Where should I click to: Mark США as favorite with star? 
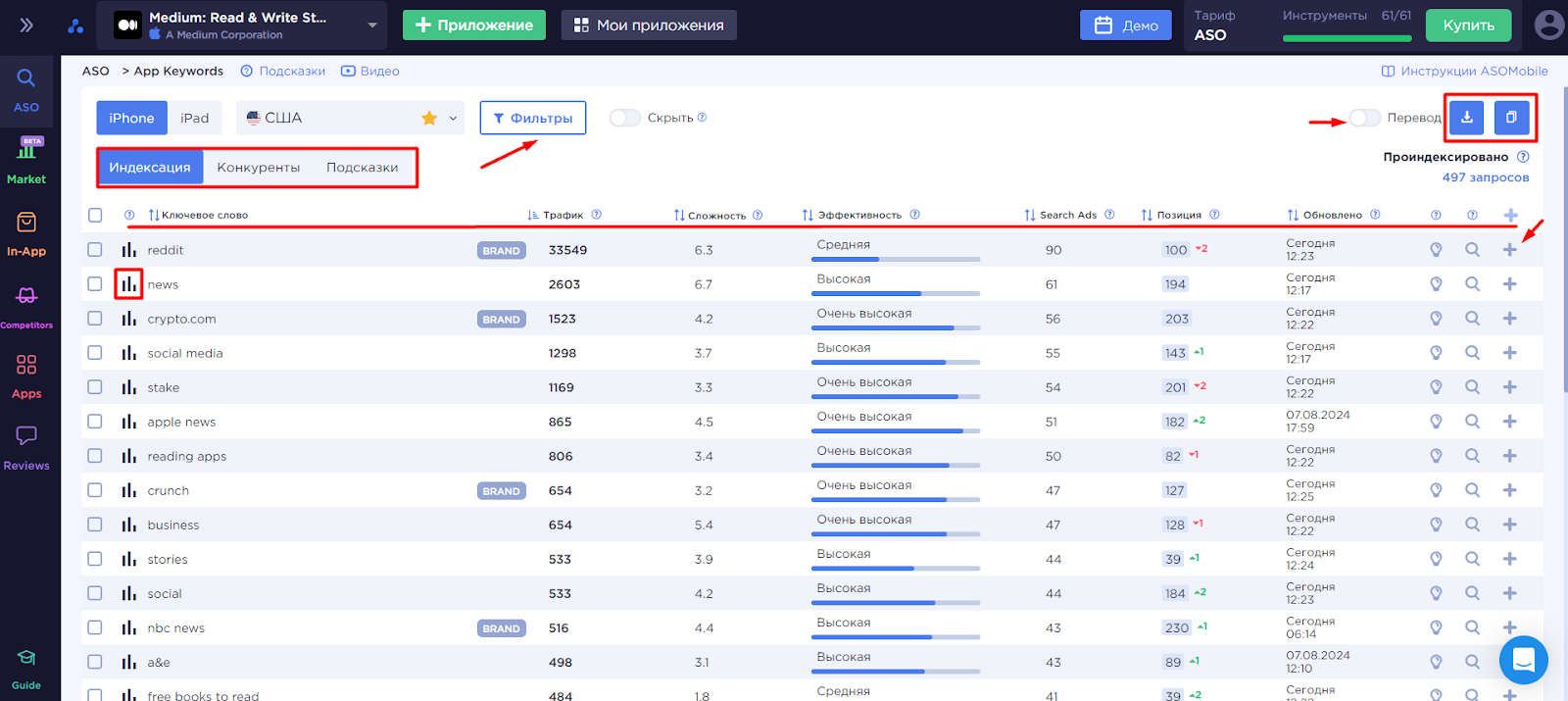coord(429,118)
